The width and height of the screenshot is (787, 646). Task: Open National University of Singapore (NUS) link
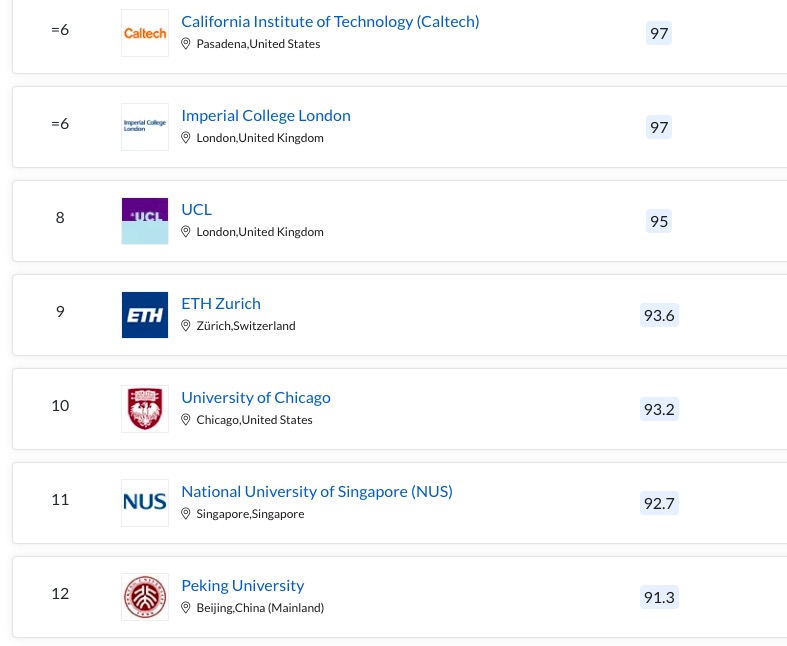tap(317, 492)
